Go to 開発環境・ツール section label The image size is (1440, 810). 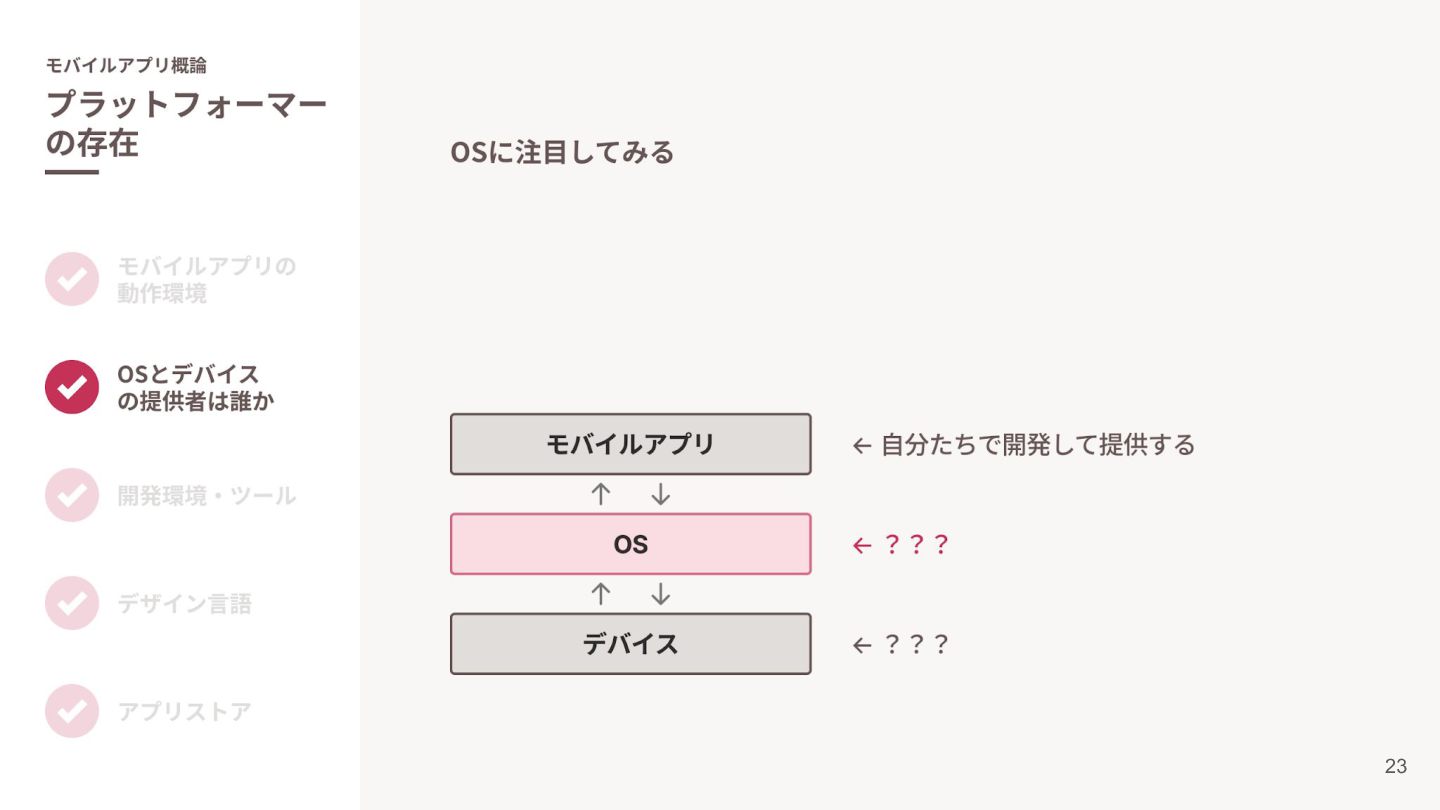coord(207,496)
